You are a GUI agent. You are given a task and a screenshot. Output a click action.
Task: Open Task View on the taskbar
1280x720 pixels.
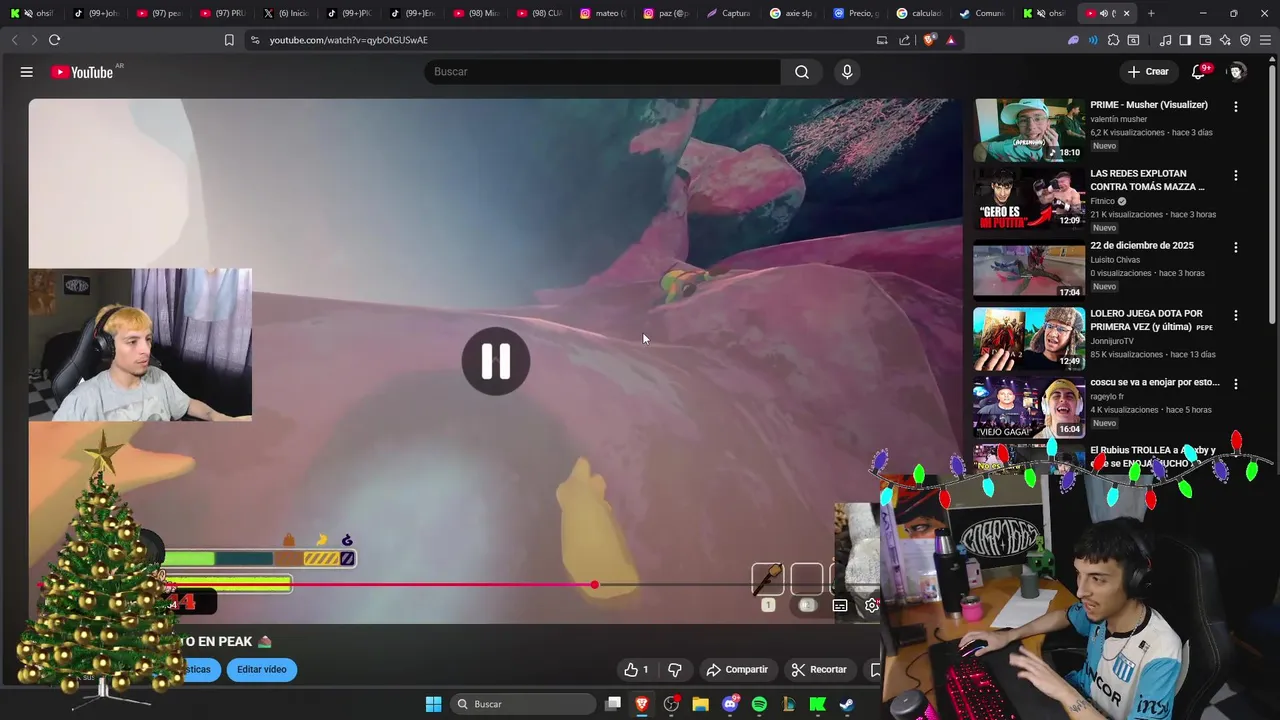click(613, 704)
